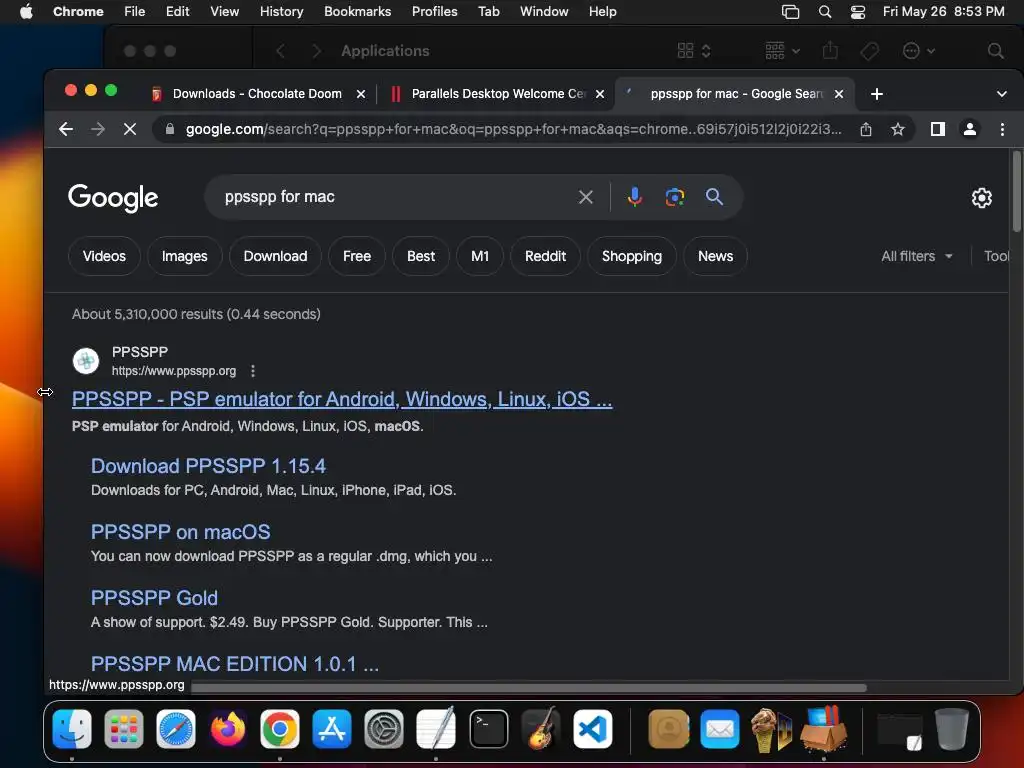The height and width of the screenshot is (768, 1024).
Task: Expand Chrome tab search chevron
Action: [1002, 94]
